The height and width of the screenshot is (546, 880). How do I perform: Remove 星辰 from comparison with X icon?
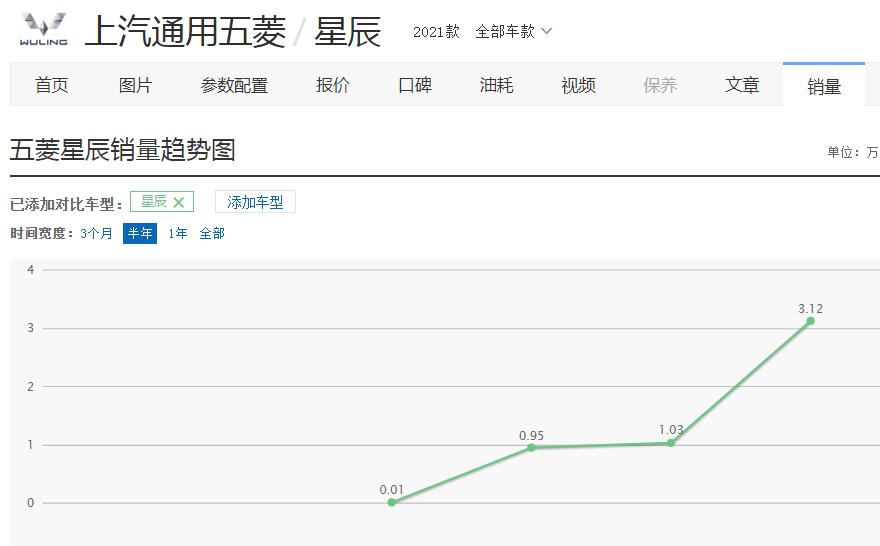pyautogui.click(x=178, y=203)
